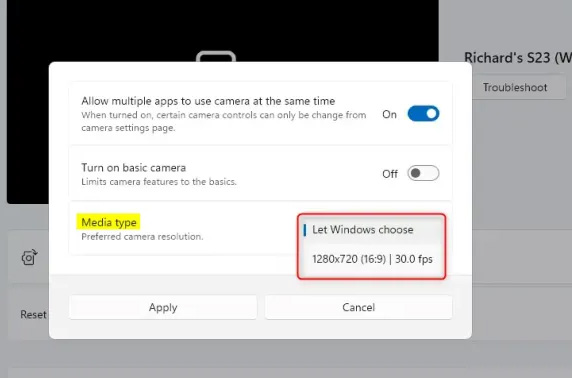Click the camera icon in preview area
Screen dimensions: 572x378
(x=216, y=56)
